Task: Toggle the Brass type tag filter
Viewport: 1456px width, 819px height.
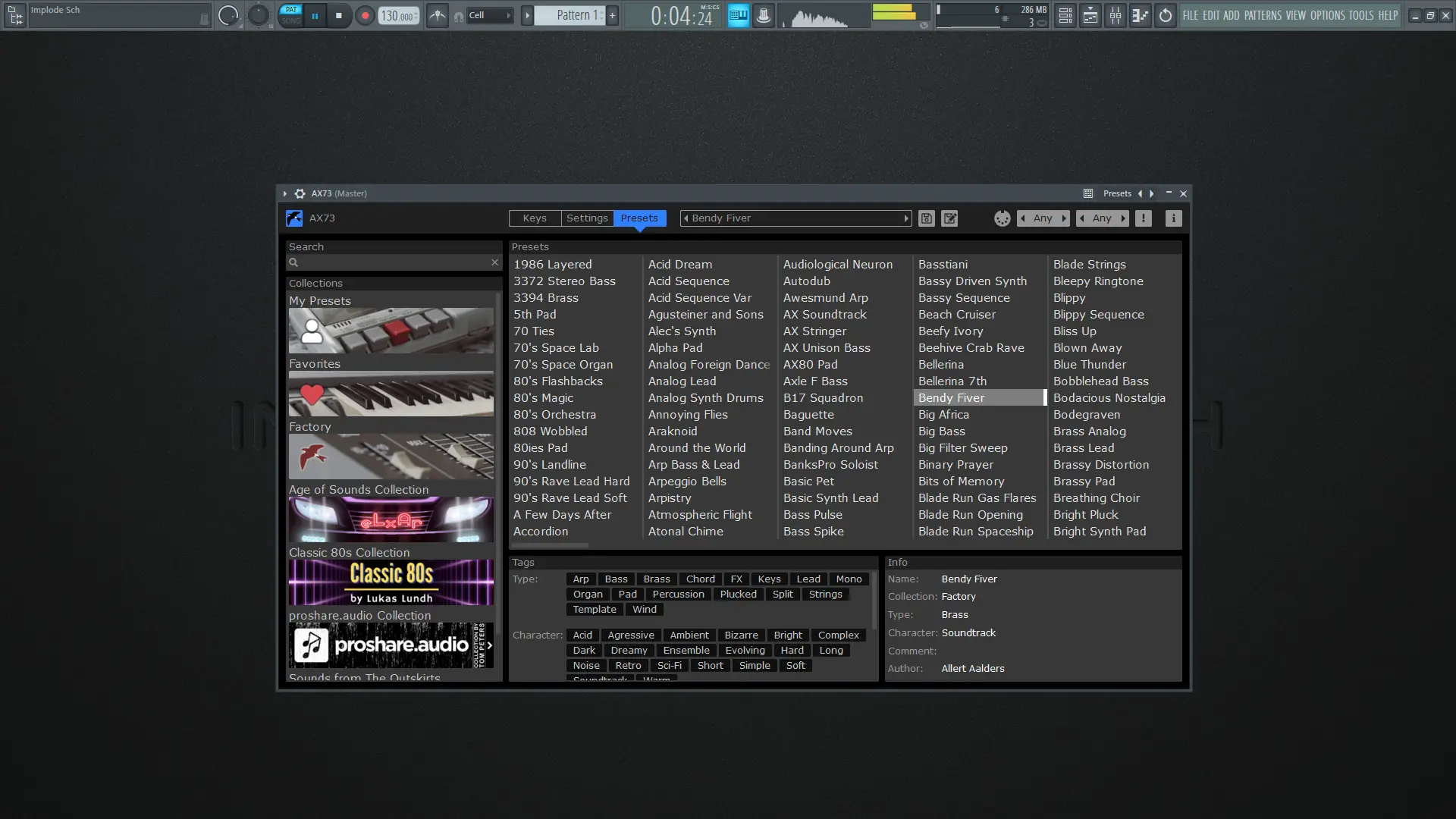Action: (x=656, y=579)
